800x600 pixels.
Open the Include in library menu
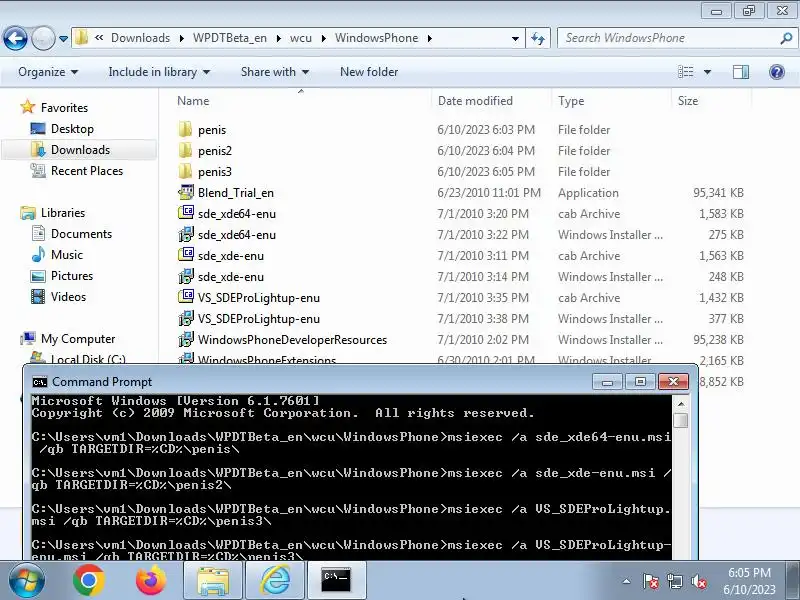159,72
